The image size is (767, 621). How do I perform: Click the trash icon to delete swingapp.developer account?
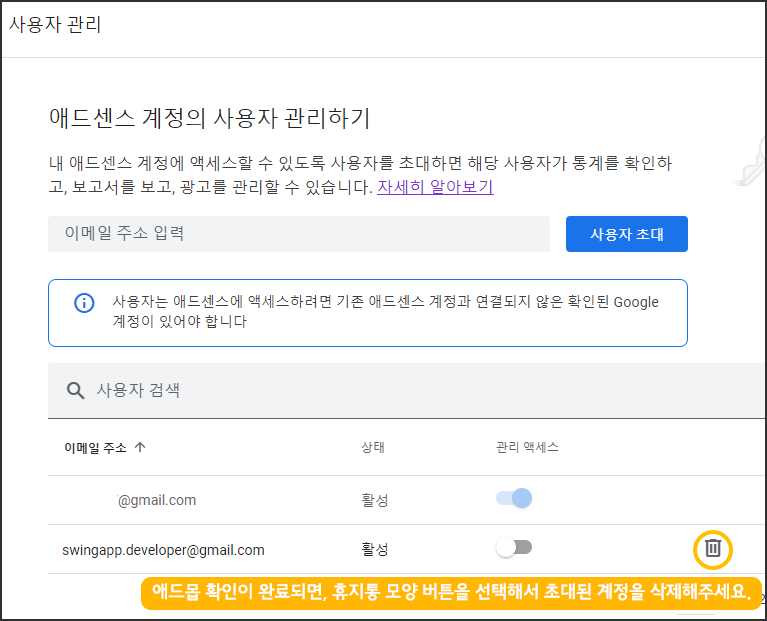tap(712, 548)
